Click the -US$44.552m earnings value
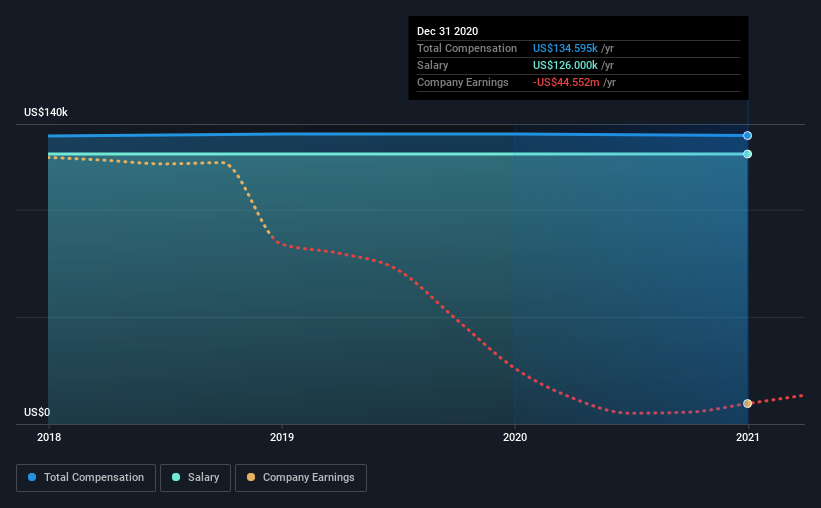Viewport: 821px width, 508px height. tap(566, 82)
